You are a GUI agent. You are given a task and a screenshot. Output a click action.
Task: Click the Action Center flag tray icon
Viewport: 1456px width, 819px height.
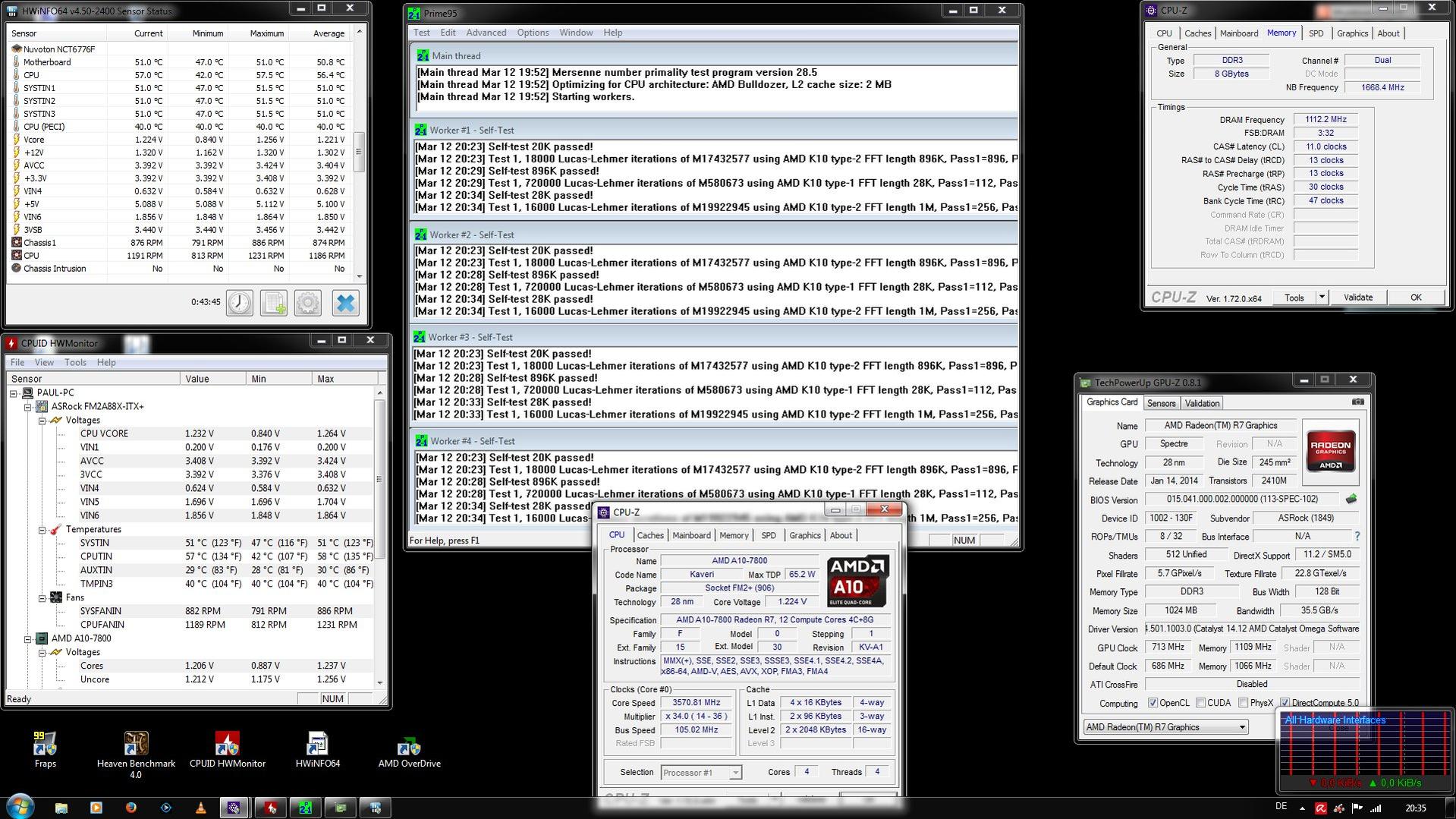click(1357, 808)
